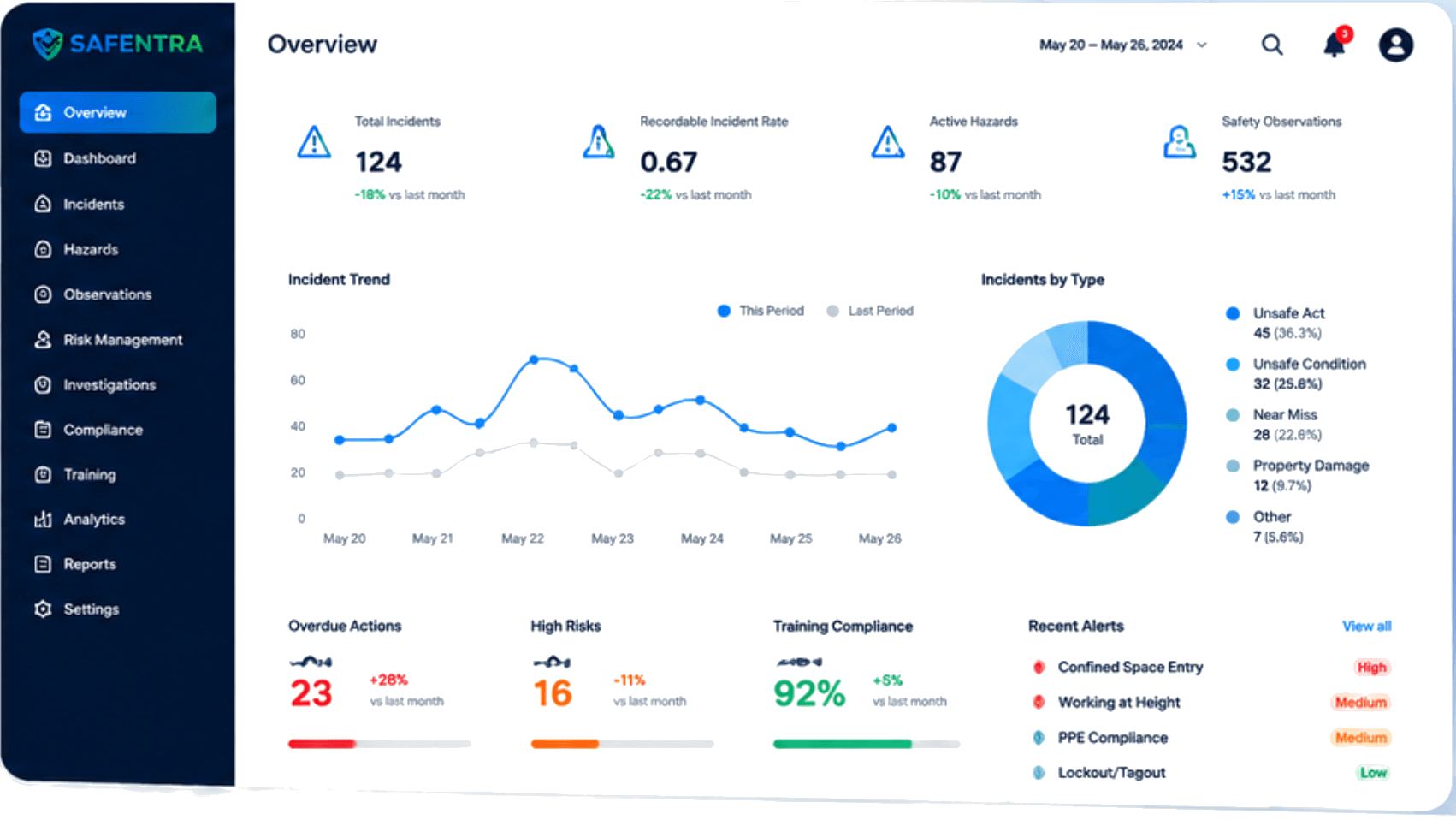Click the May 22 peak point on chart
The height and width of the screenshot is (820, 1456).
(x=534, y=360)
